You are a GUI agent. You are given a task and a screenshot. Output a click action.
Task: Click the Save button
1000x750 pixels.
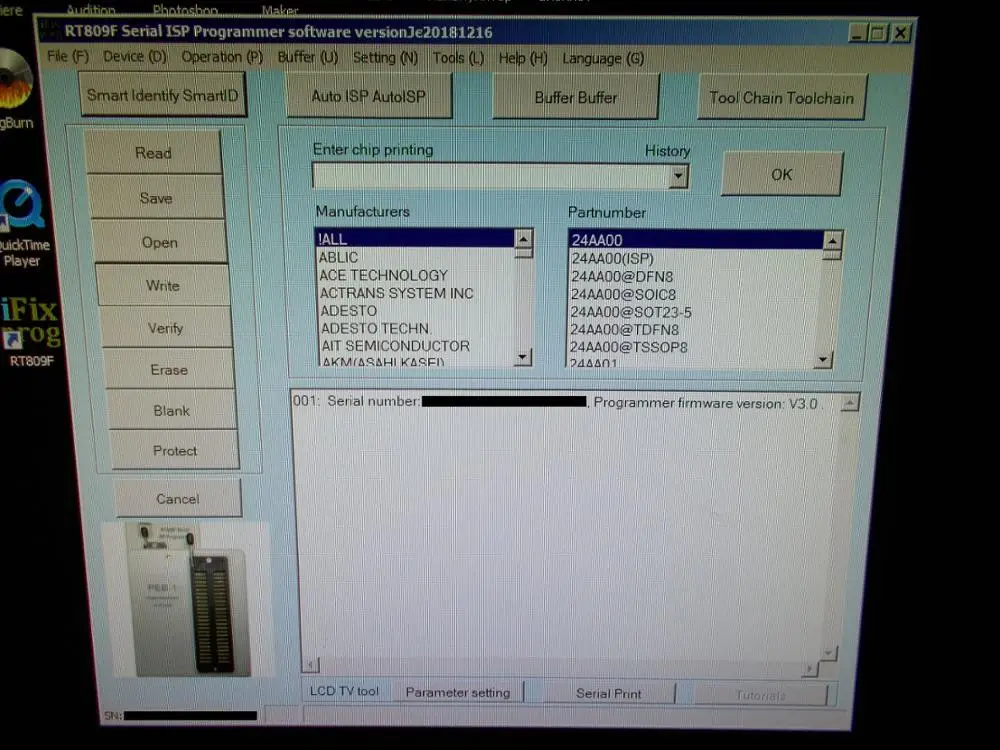pyautogui.click(x=156, y=198)
